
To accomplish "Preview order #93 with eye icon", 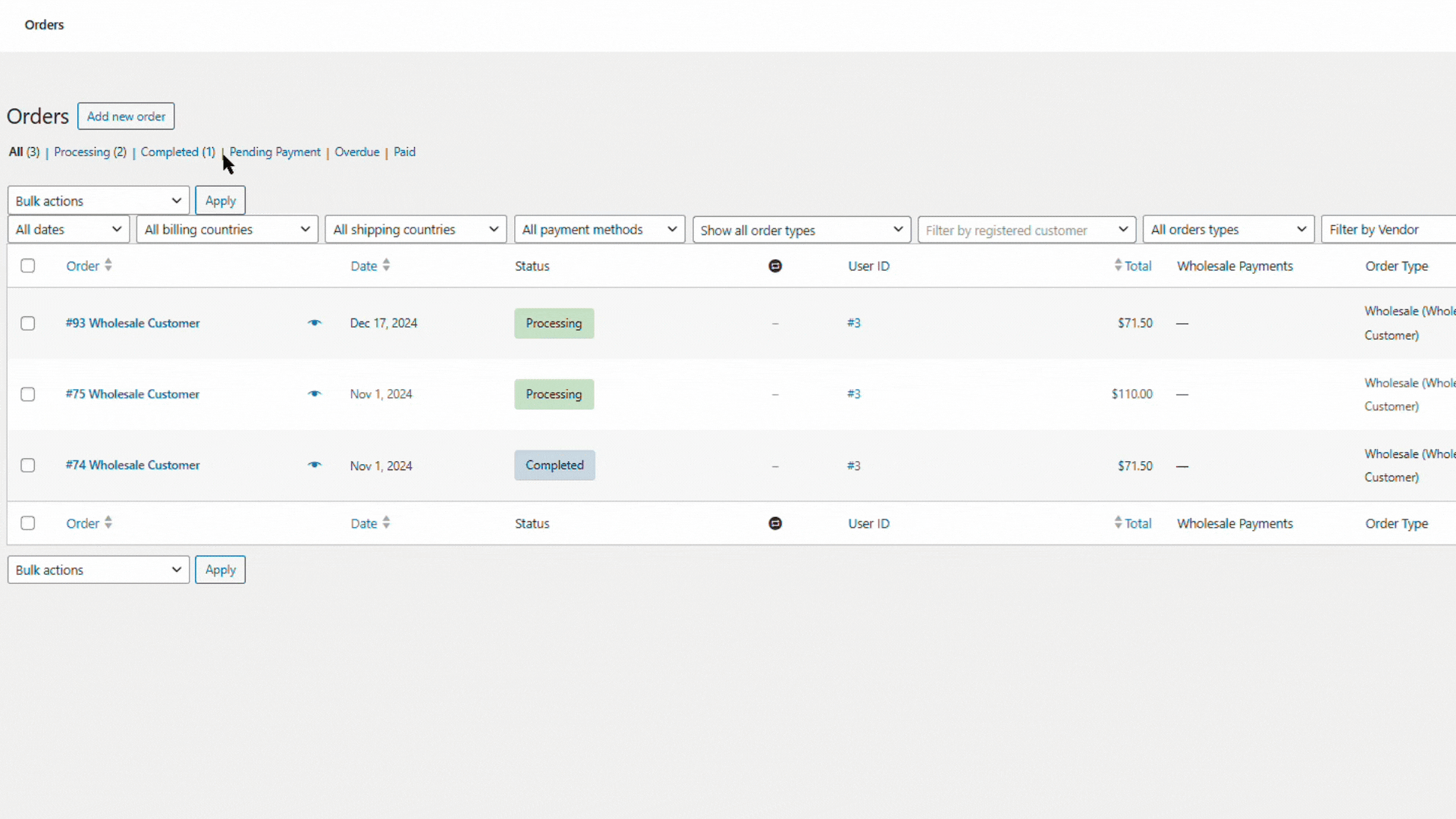I will pos(314,323).
